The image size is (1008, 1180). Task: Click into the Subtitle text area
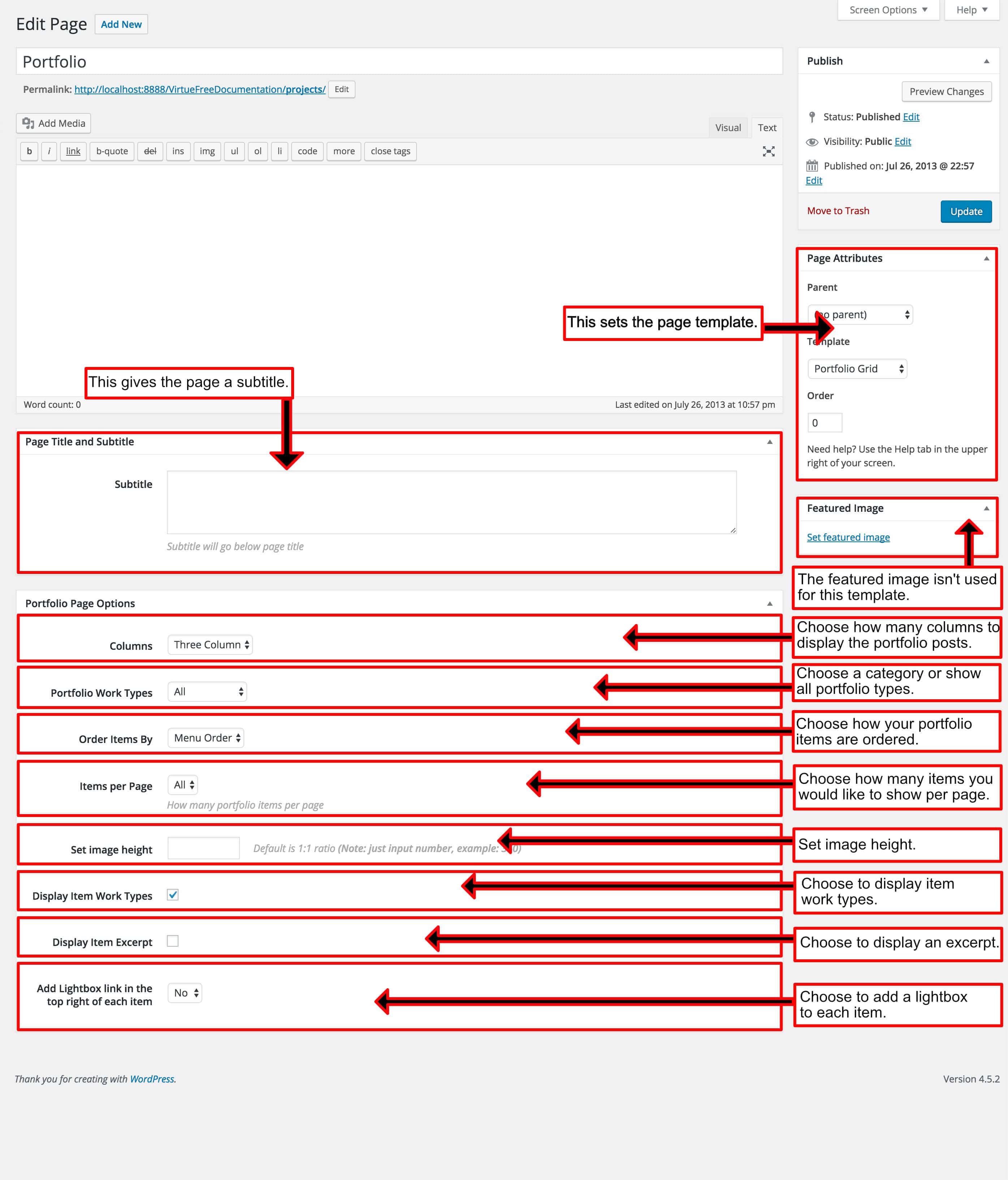(x=451, y=502)
